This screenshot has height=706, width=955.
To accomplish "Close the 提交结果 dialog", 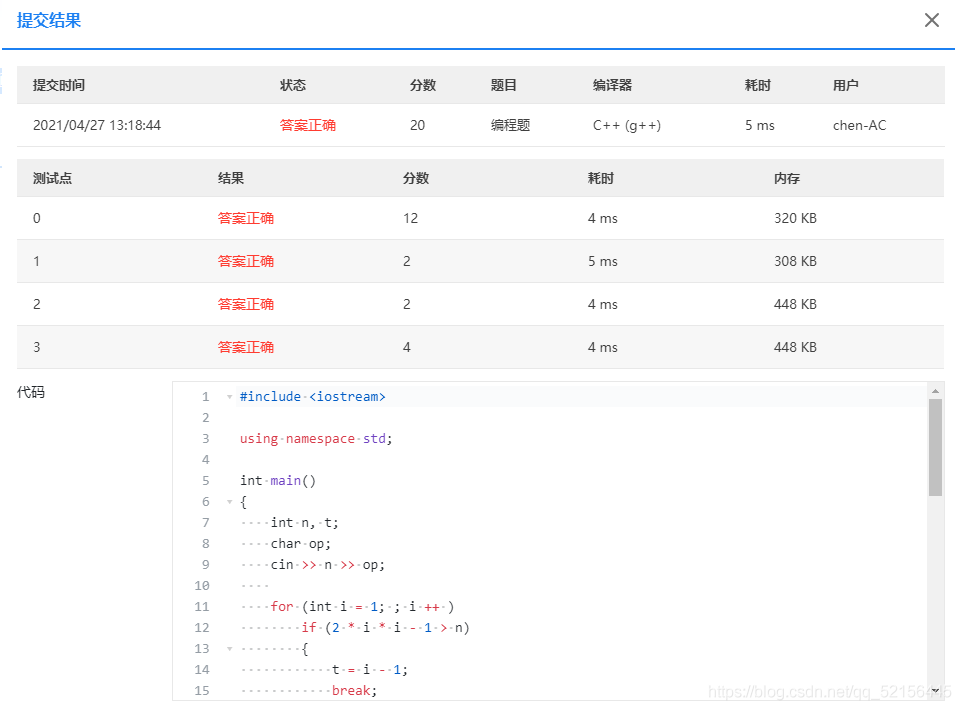I will pyautogui.click(x=931, y=19).
